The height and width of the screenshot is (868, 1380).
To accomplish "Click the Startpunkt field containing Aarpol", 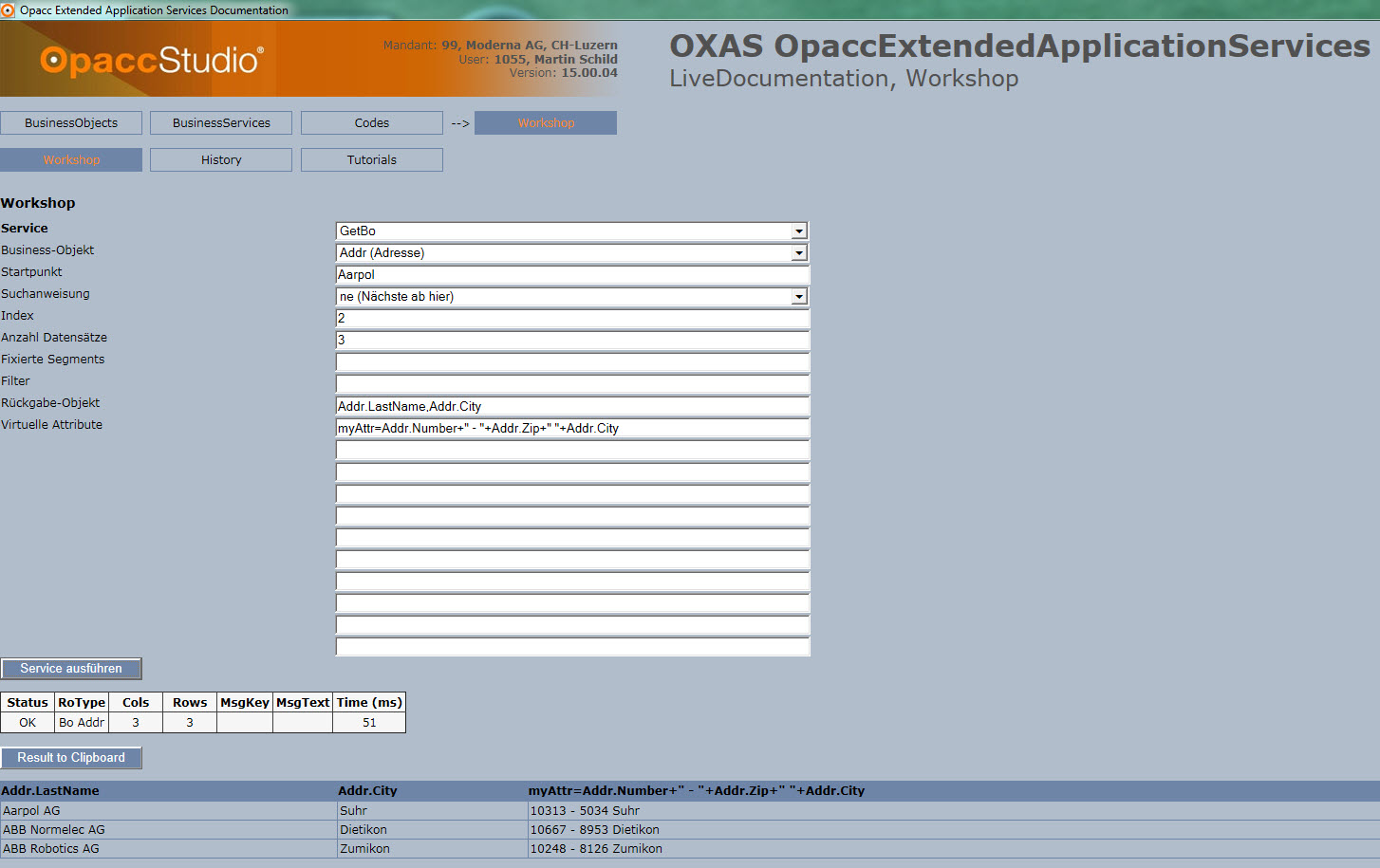I will point(572,275).
